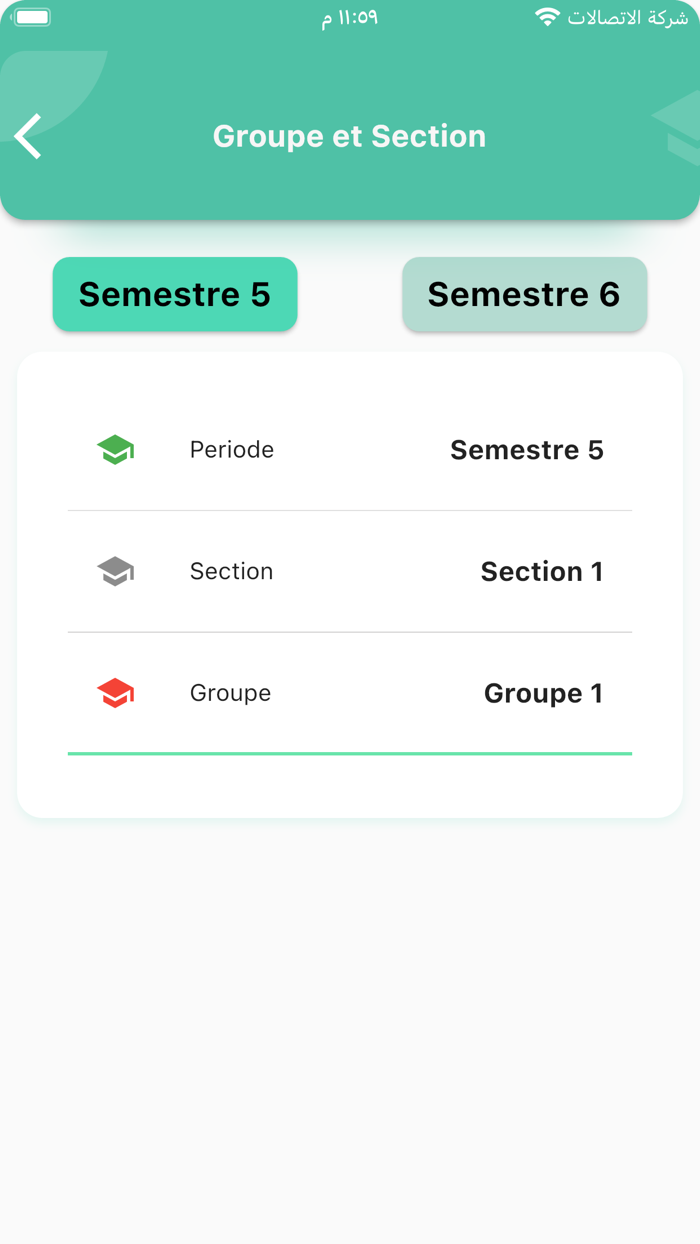Click the green graduation cap icon
The image size is (700, 1244).
coord(116,450)
